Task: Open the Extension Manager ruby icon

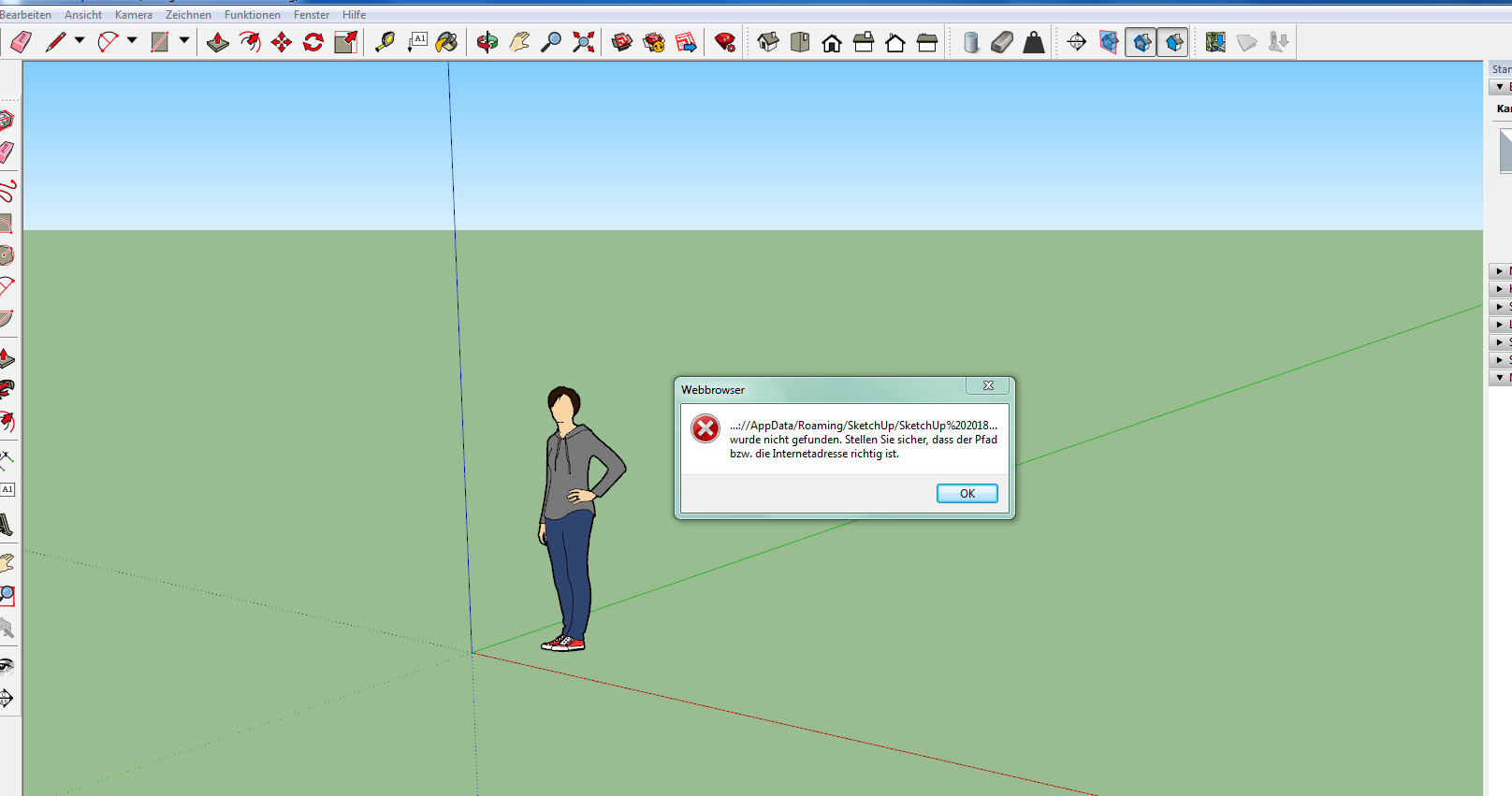Action: pos(724,42)
